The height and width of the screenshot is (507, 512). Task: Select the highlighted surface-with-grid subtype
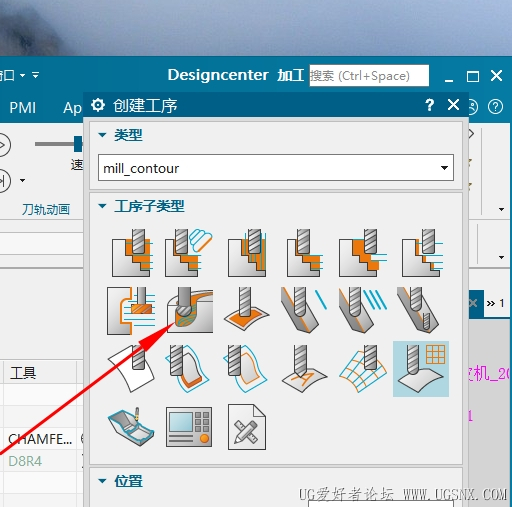click(x=421, y=369)
